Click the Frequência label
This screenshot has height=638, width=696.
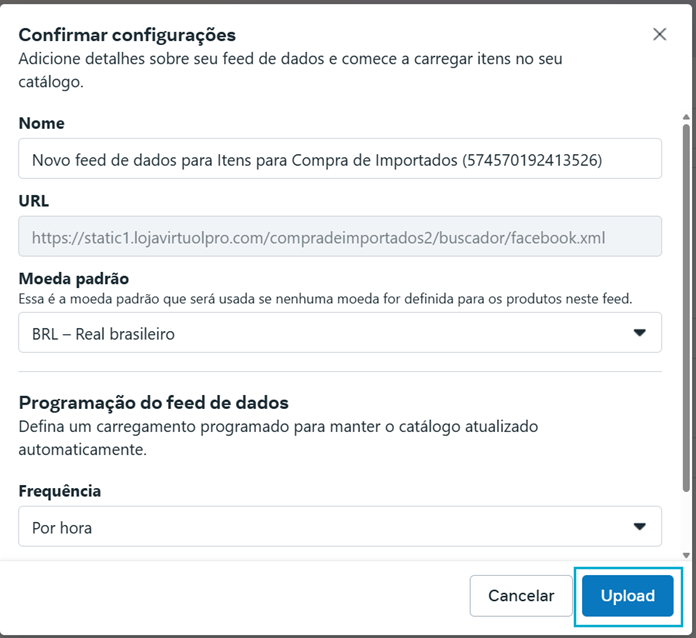click(x=60, y=491)
